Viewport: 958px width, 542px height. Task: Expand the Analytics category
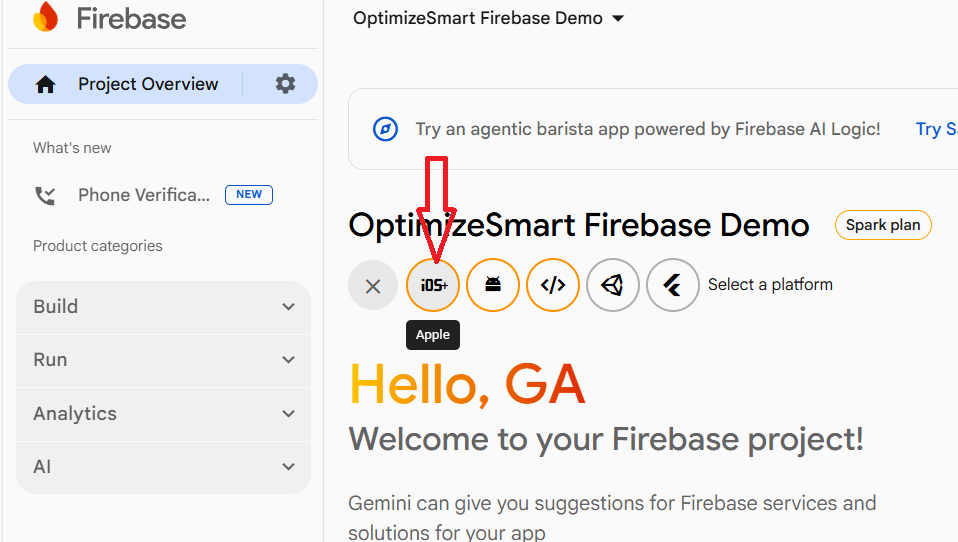tap(163, 414)
